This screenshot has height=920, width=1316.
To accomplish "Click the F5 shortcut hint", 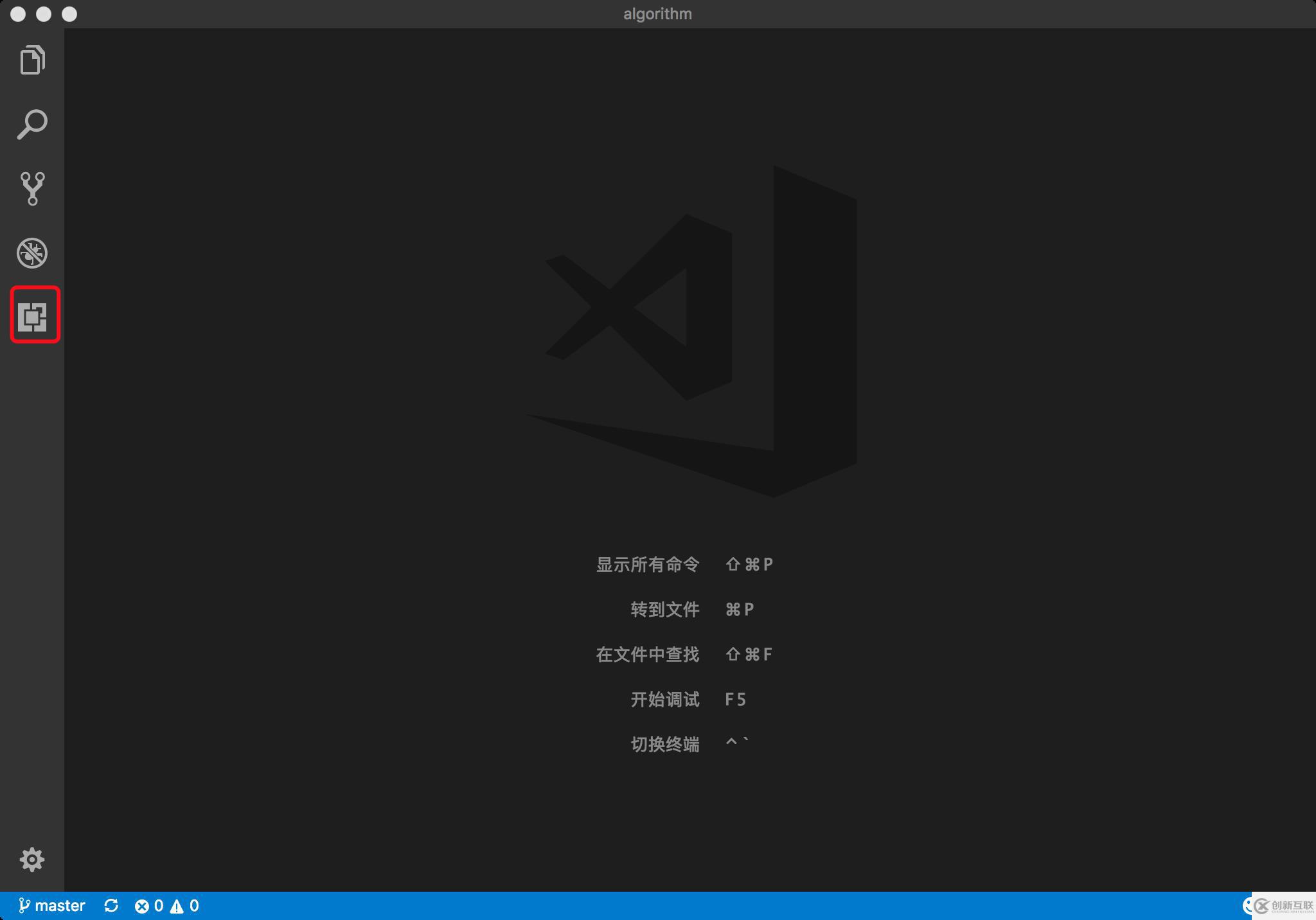I will click(x=736, y=699).
